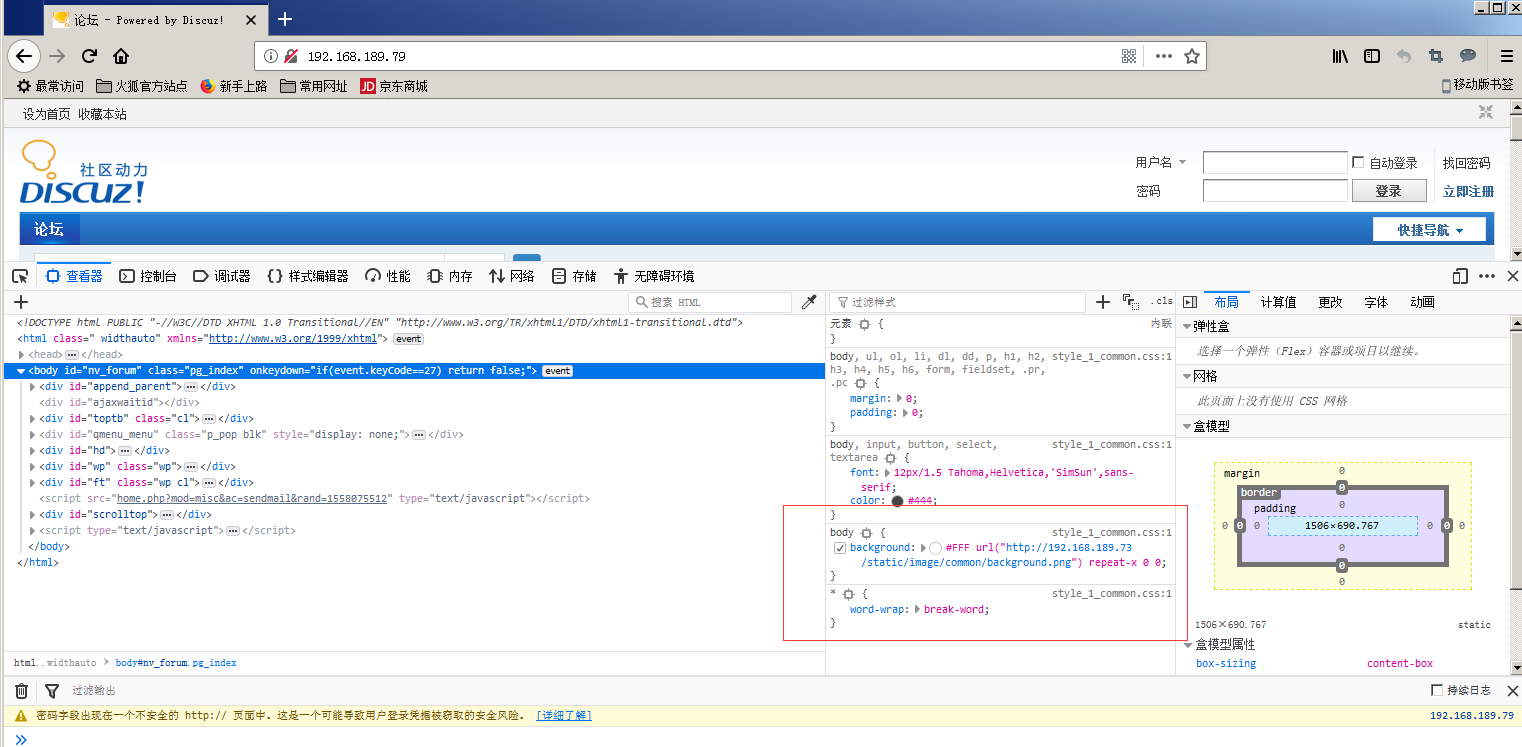This screenshot has height=747, width=1522.
Task: Switch to the 控制台 tab
Action: coord(148,276)
